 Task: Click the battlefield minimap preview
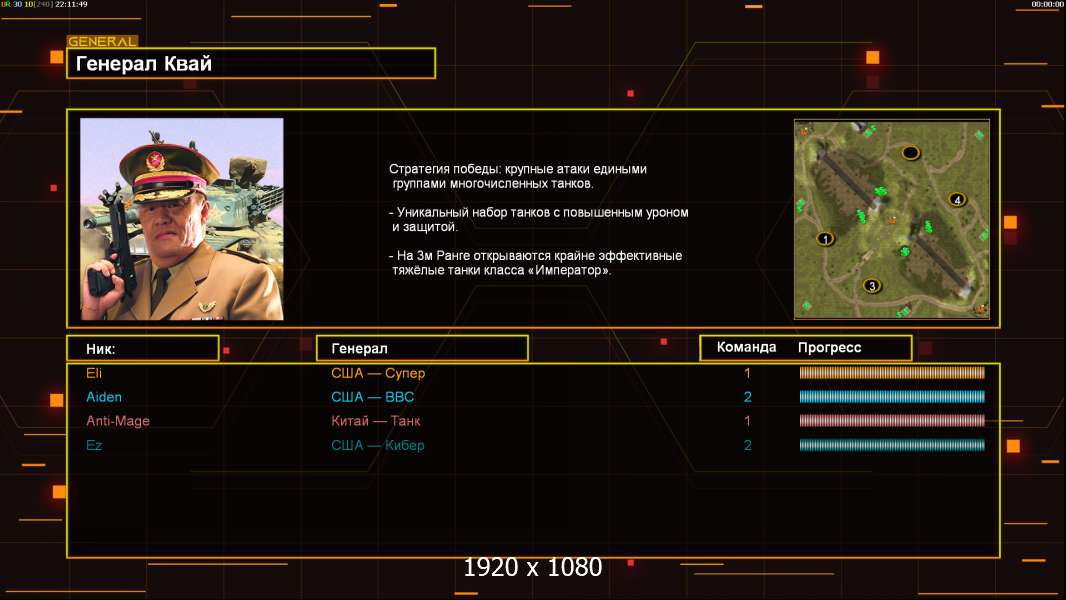[892, 219]
